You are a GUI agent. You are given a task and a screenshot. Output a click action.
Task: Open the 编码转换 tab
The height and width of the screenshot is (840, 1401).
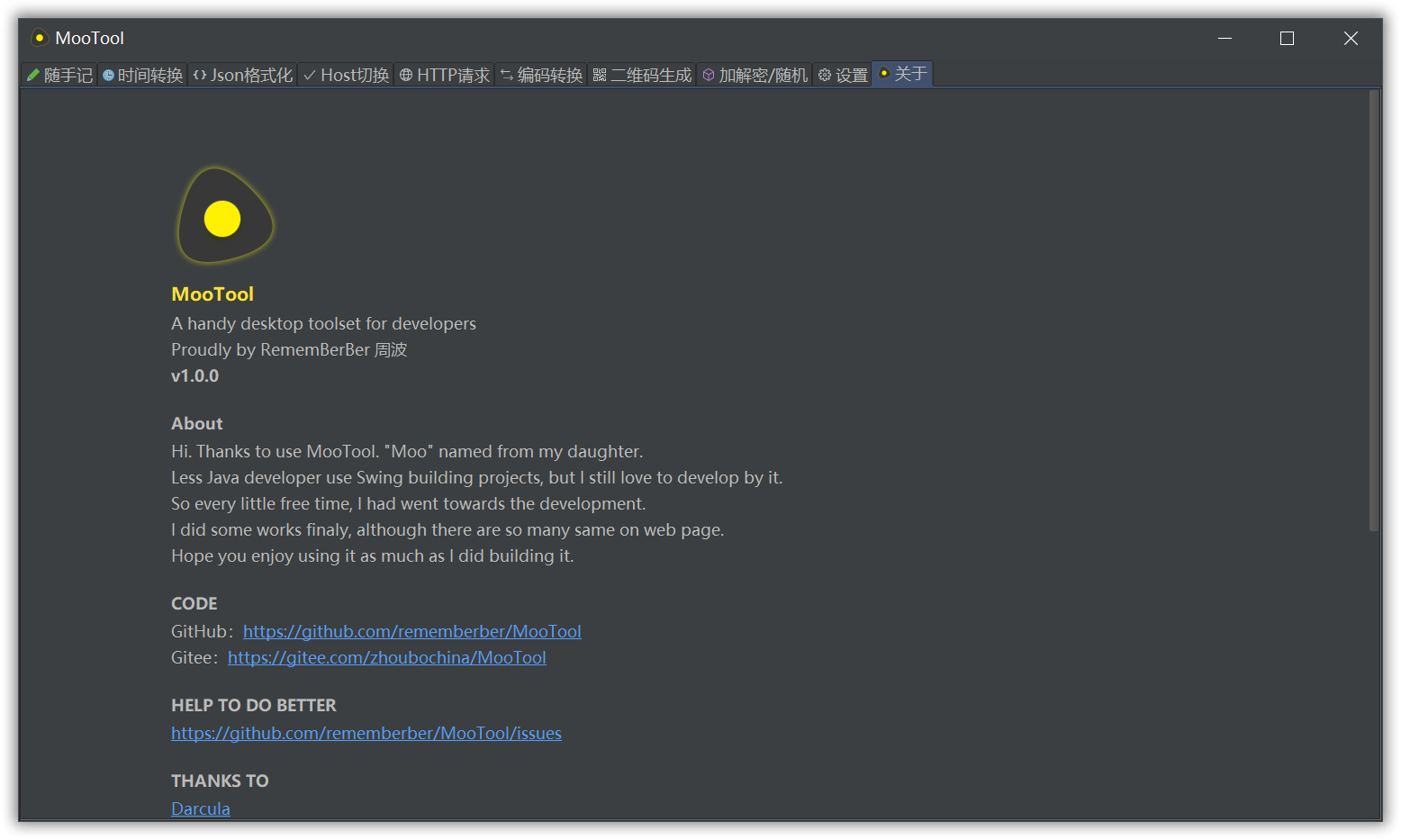pos(541,75)
